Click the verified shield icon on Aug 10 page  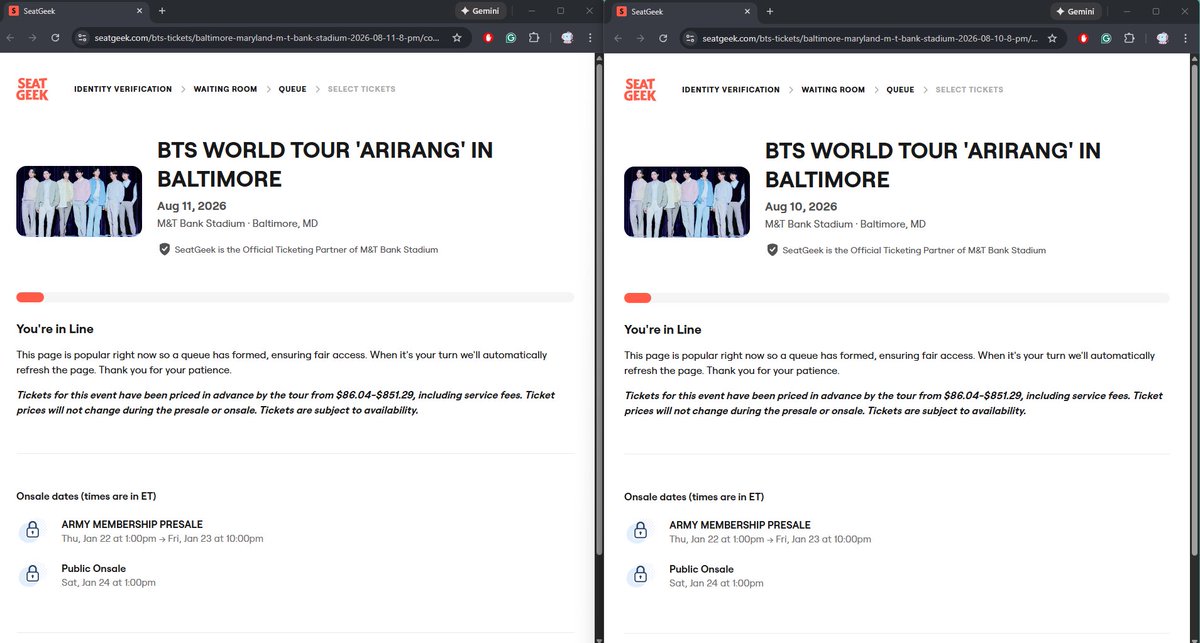(x=772, y=249)
